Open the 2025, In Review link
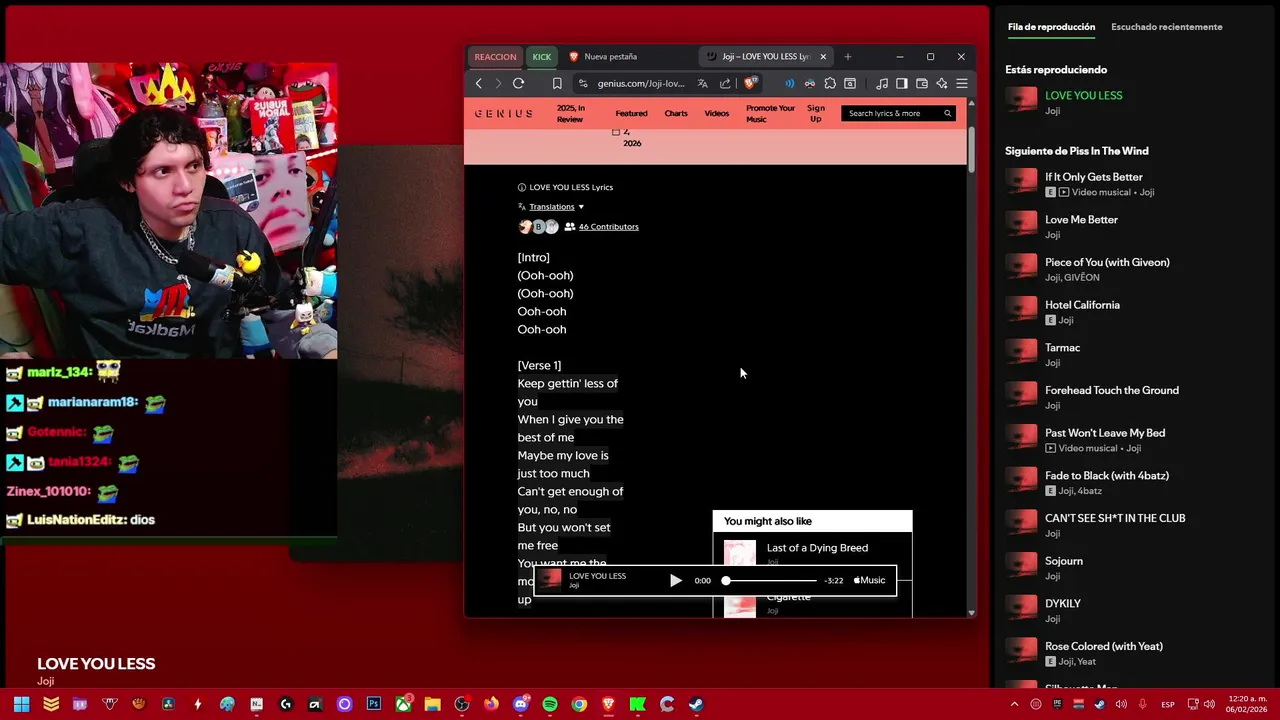Screen dimensions: 1280x720 click(x=570, y=114)
